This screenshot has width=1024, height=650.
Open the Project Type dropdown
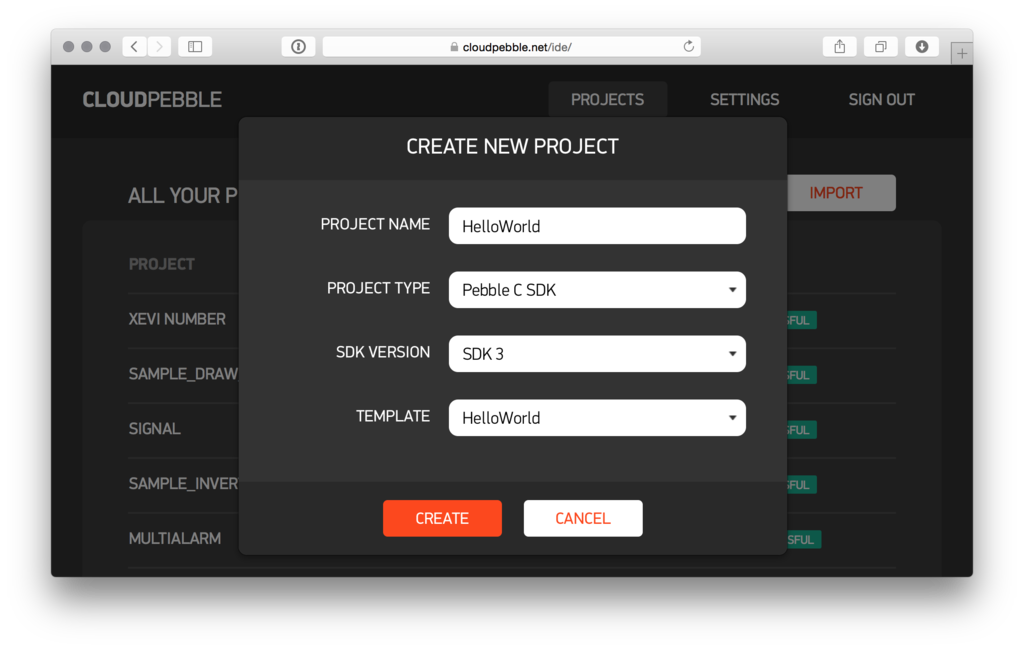pyautogui.click(x=597, y=289)
